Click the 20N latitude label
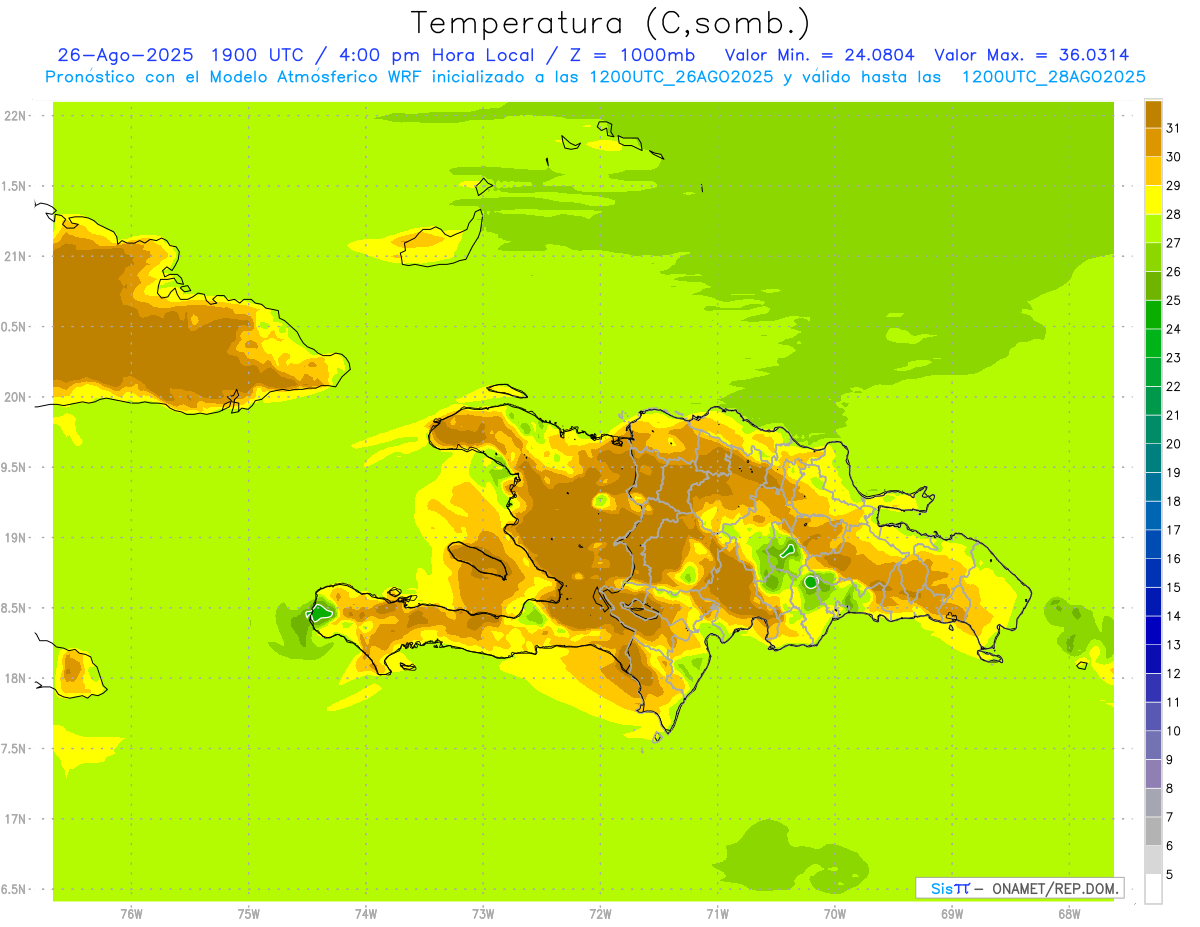 click(16, 397)
